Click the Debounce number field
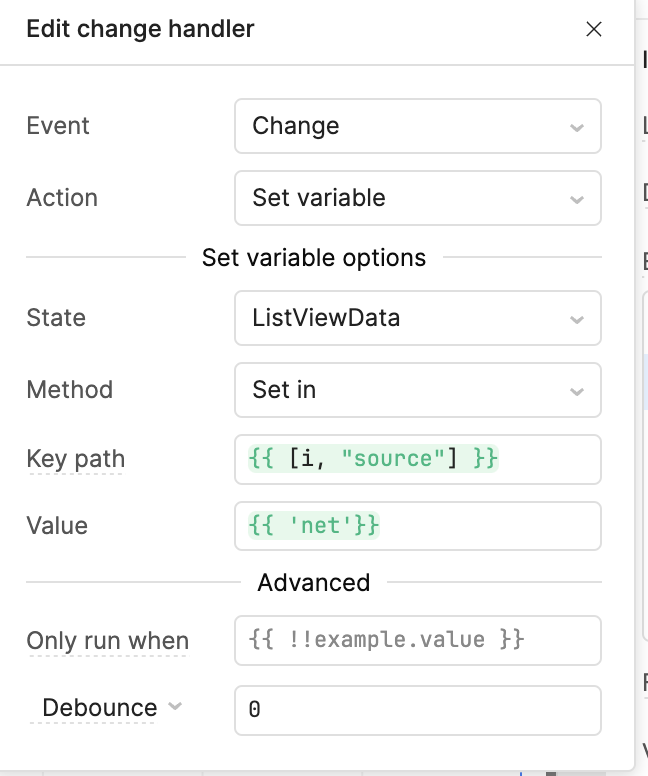This screenshot has width=648, height=776. click(417, 710)
